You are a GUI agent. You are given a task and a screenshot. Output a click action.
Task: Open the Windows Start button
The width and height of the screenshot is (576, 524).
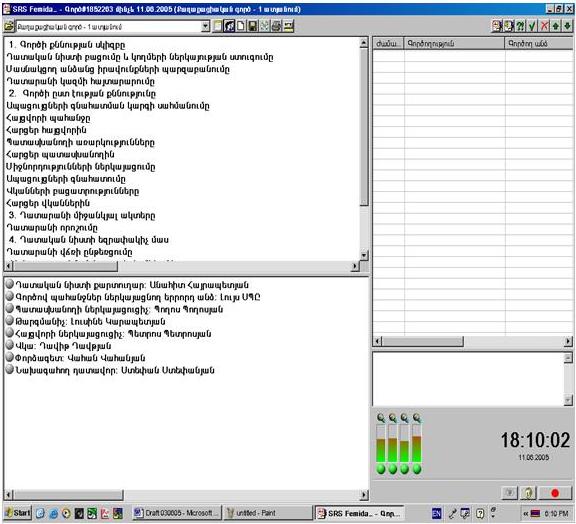click(x=18, y=513)
